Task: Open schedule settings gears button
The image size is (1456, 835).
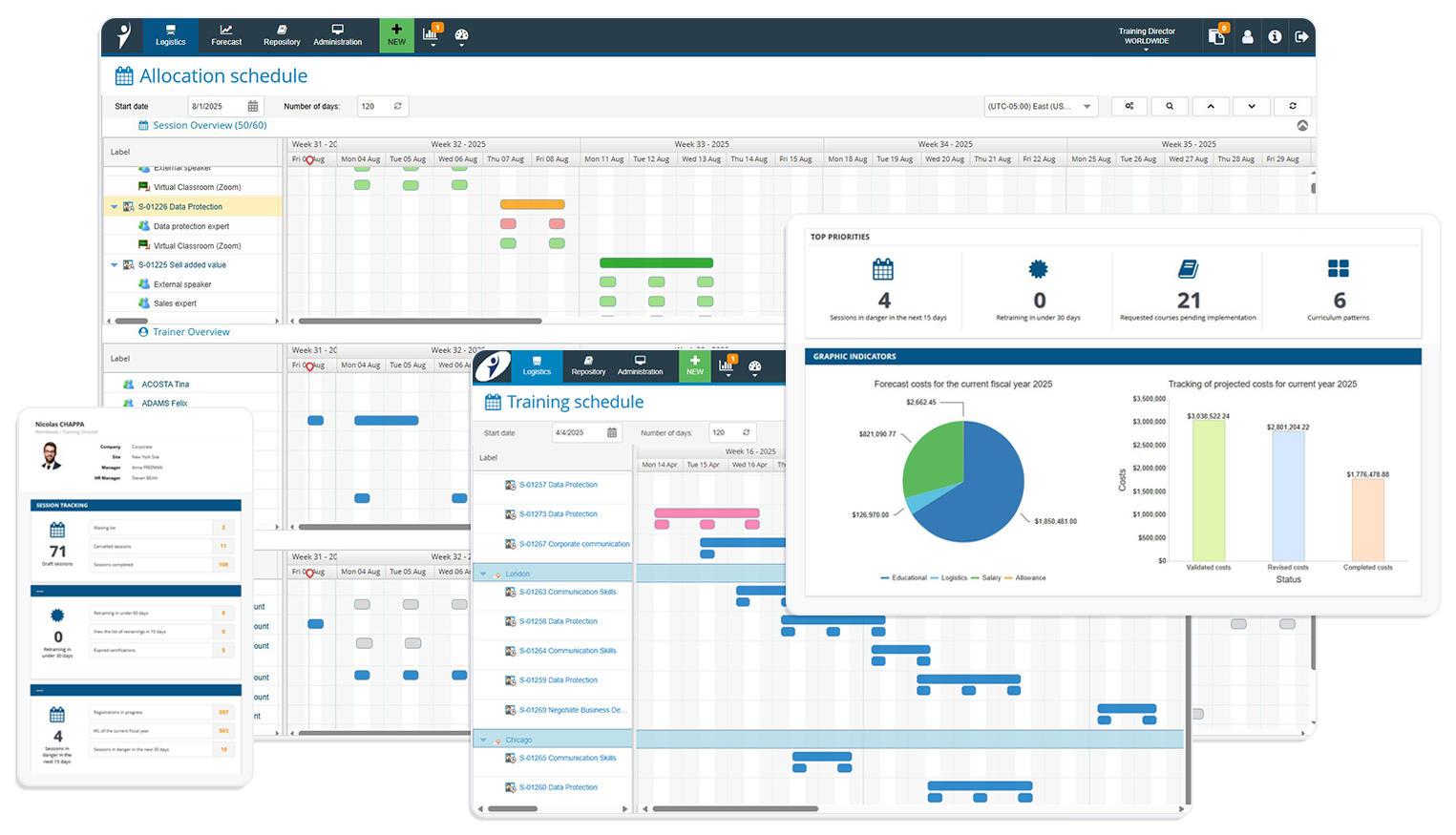Action: (x=1129, y=106)
